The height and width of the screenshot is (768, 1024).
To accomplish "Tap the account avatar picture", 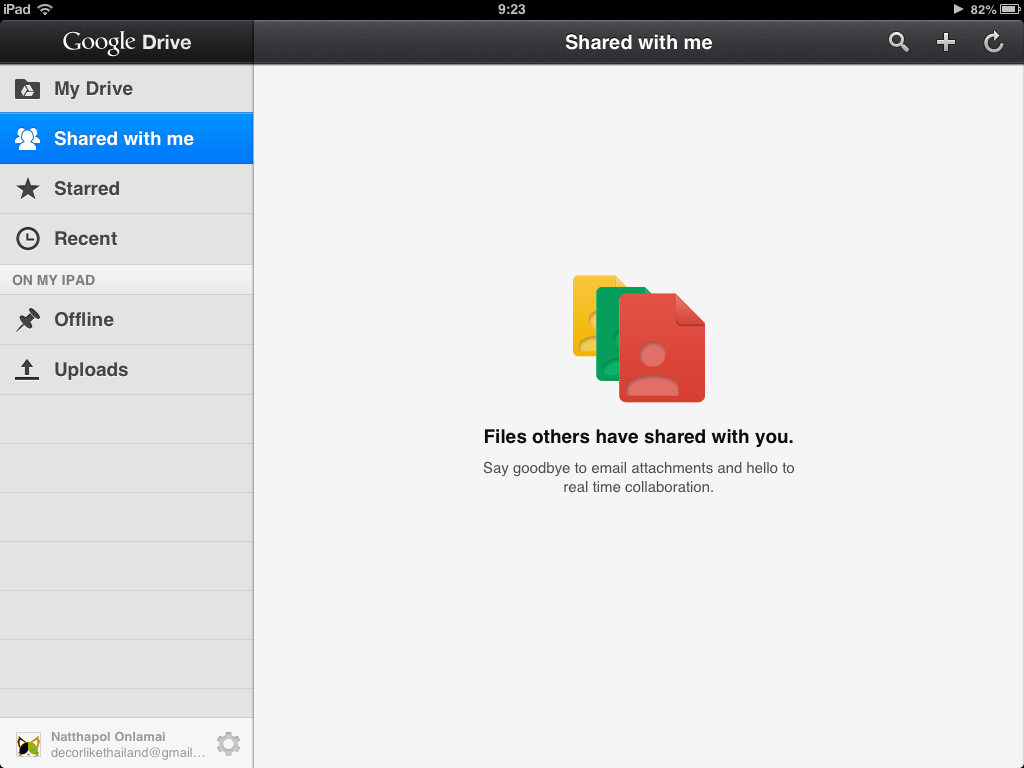I will (28, 744).
